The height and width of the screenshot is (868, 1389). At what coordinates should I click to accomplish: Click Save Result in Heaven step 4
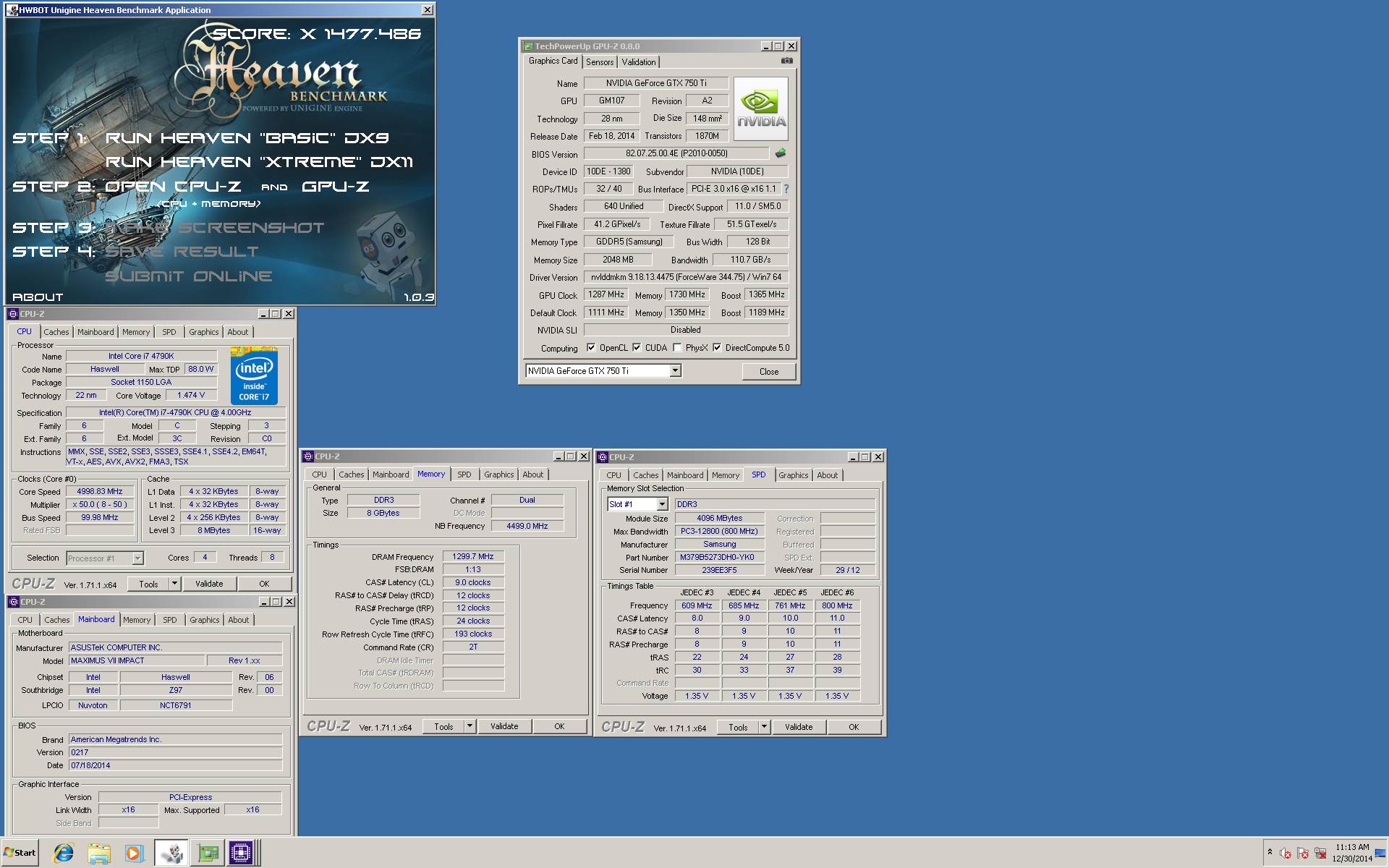point(182,252)
